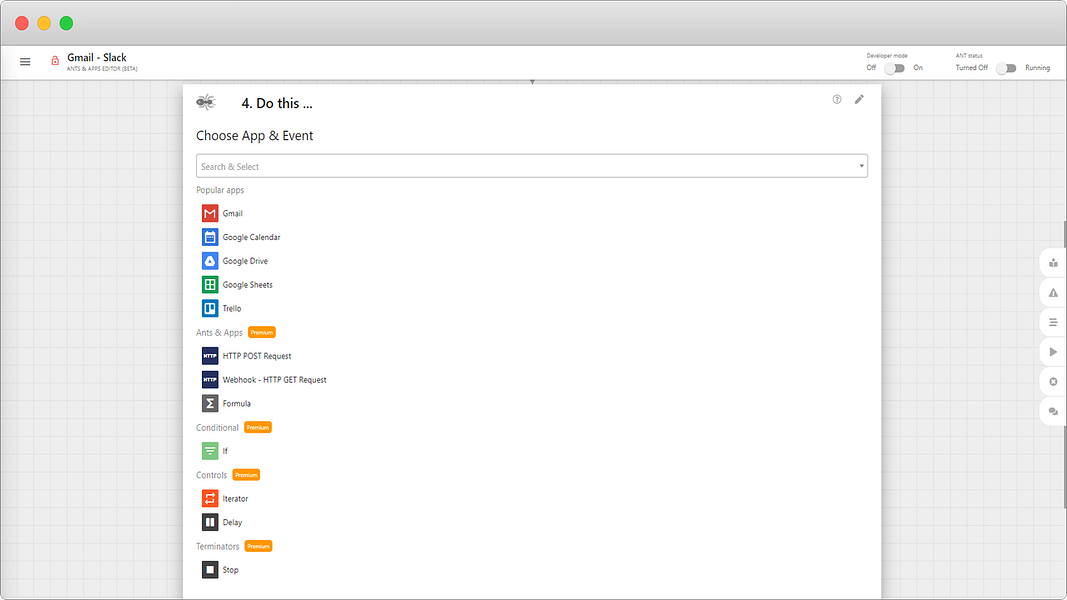Click Webhook - HTTP GET Request label
Screen dimensions: 1067x600
point(274,380)
